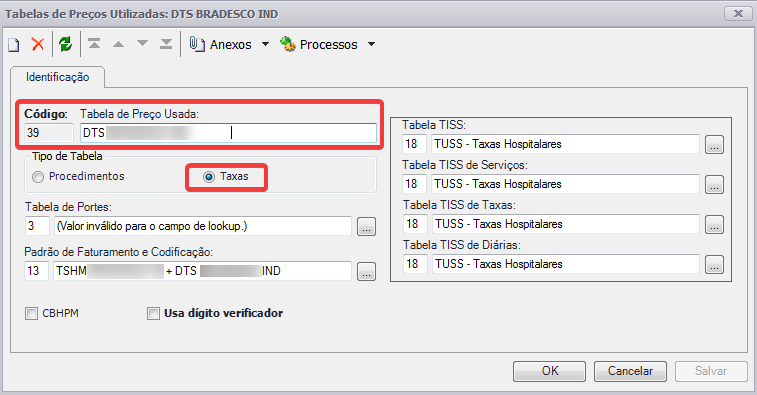Close the Tabelas de Preços Utilizadas window

pos(738,14)
